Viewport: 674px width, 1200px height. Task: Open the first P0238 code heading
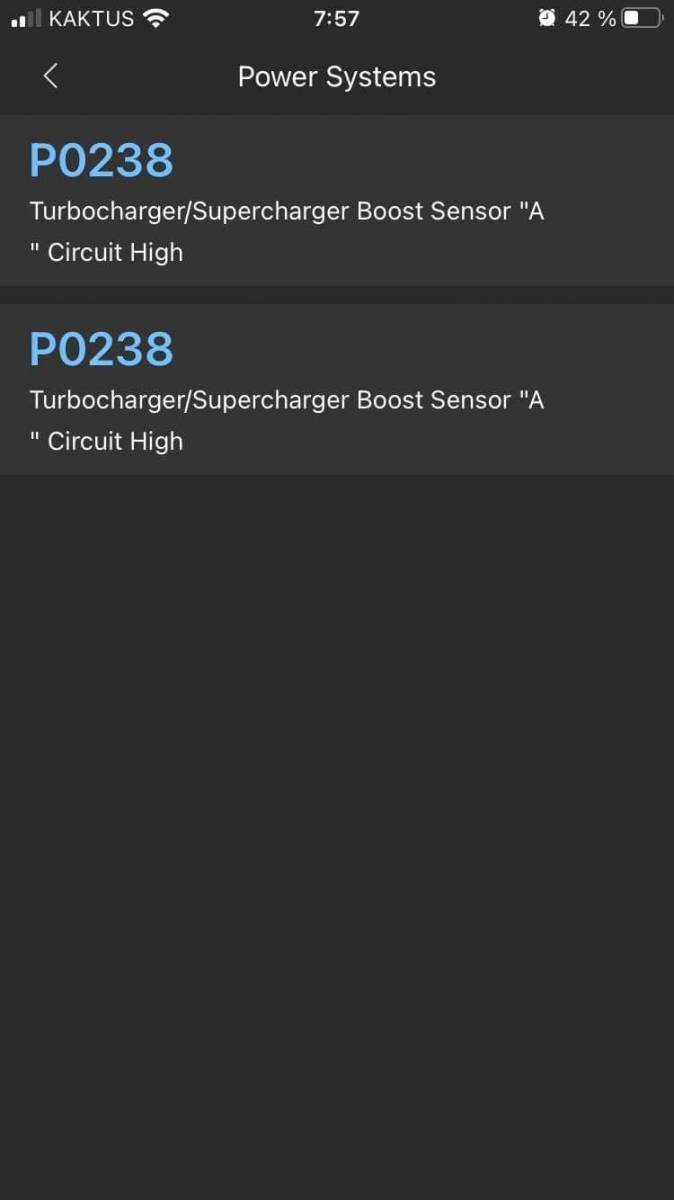pos(101,160)
